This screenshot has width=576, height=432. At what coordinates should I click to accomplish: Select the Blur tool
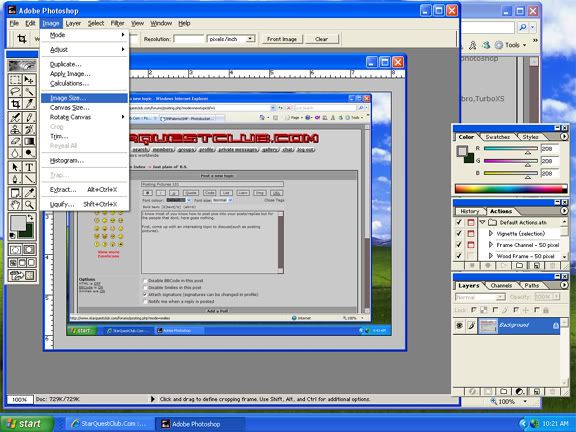click(15, 153)
